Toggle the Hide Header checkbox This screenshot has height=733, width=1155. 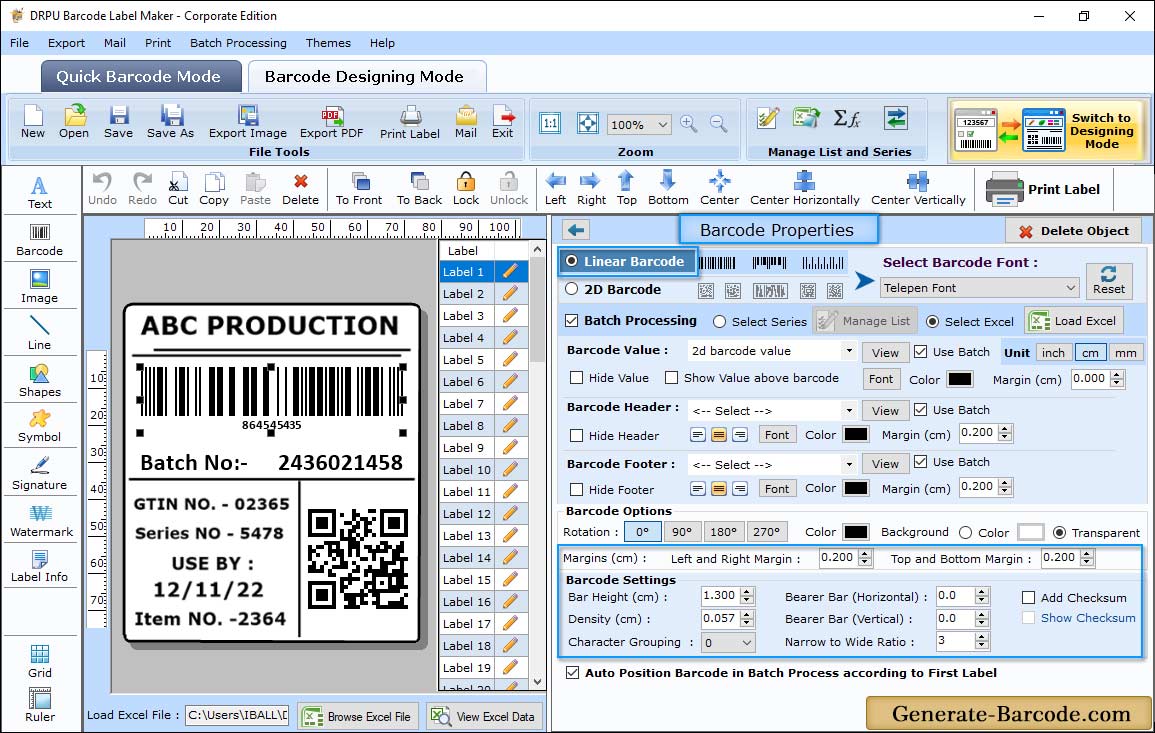coord(577,435)
